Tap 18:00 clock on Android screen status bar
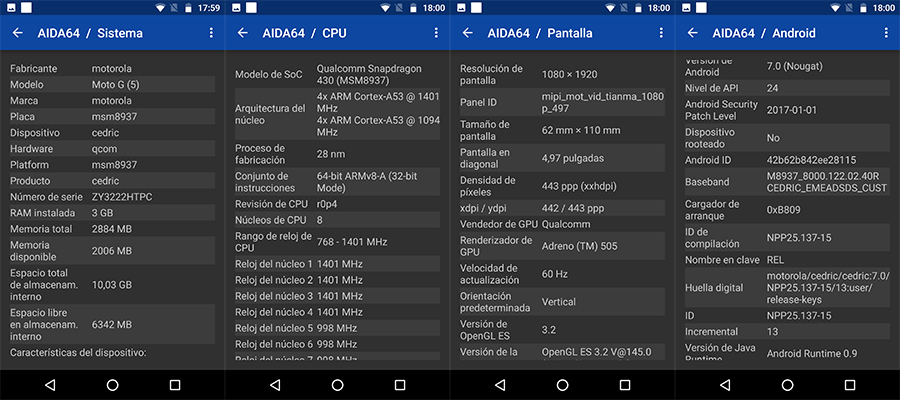The width and height of the screenshot is (900, 400). point(884,8)
